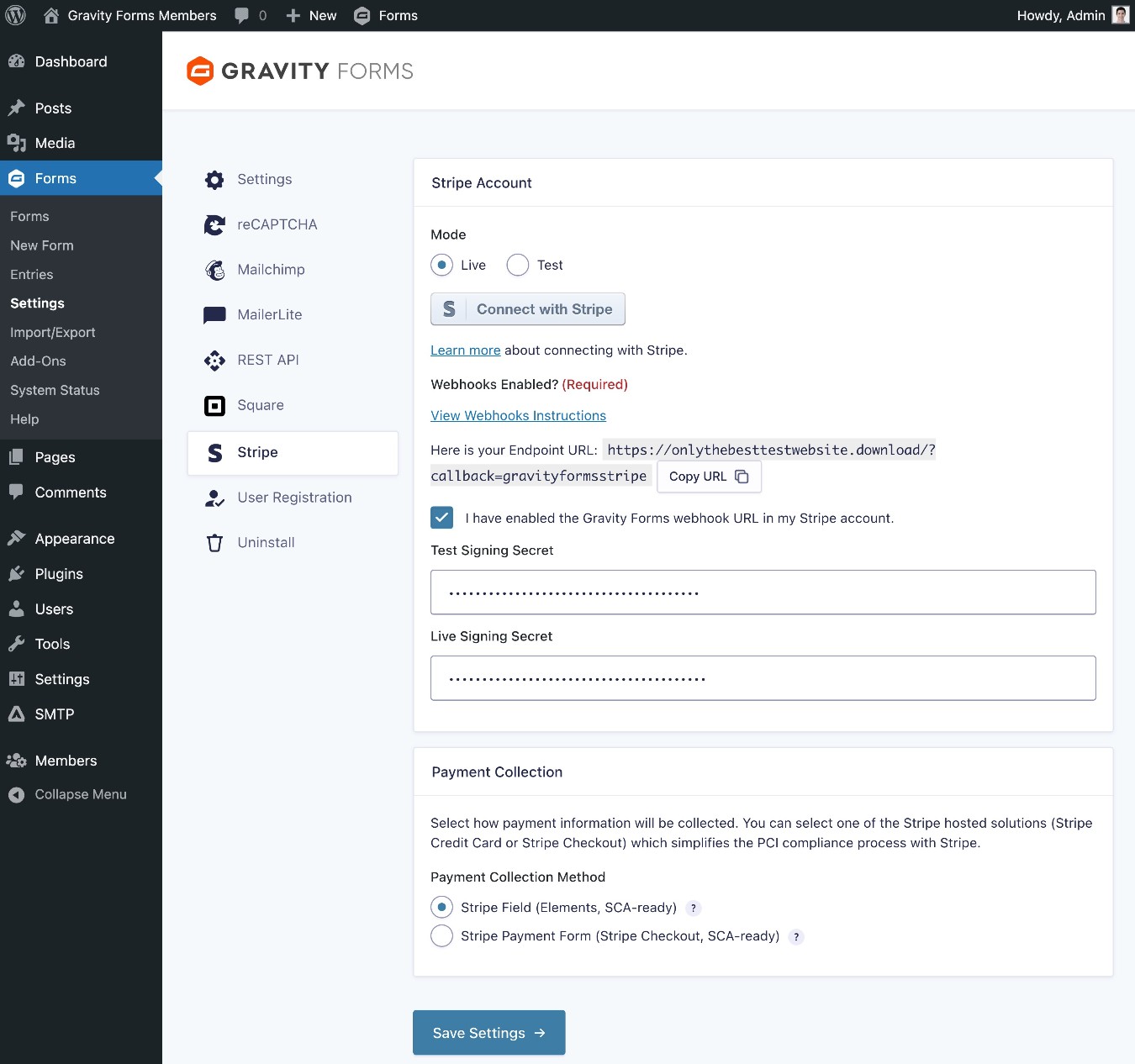Image resolution: width=1135 pixels, height=1064 pixels.
Task: Select Stripe Payment Form collection method
Action: [441, 935]
